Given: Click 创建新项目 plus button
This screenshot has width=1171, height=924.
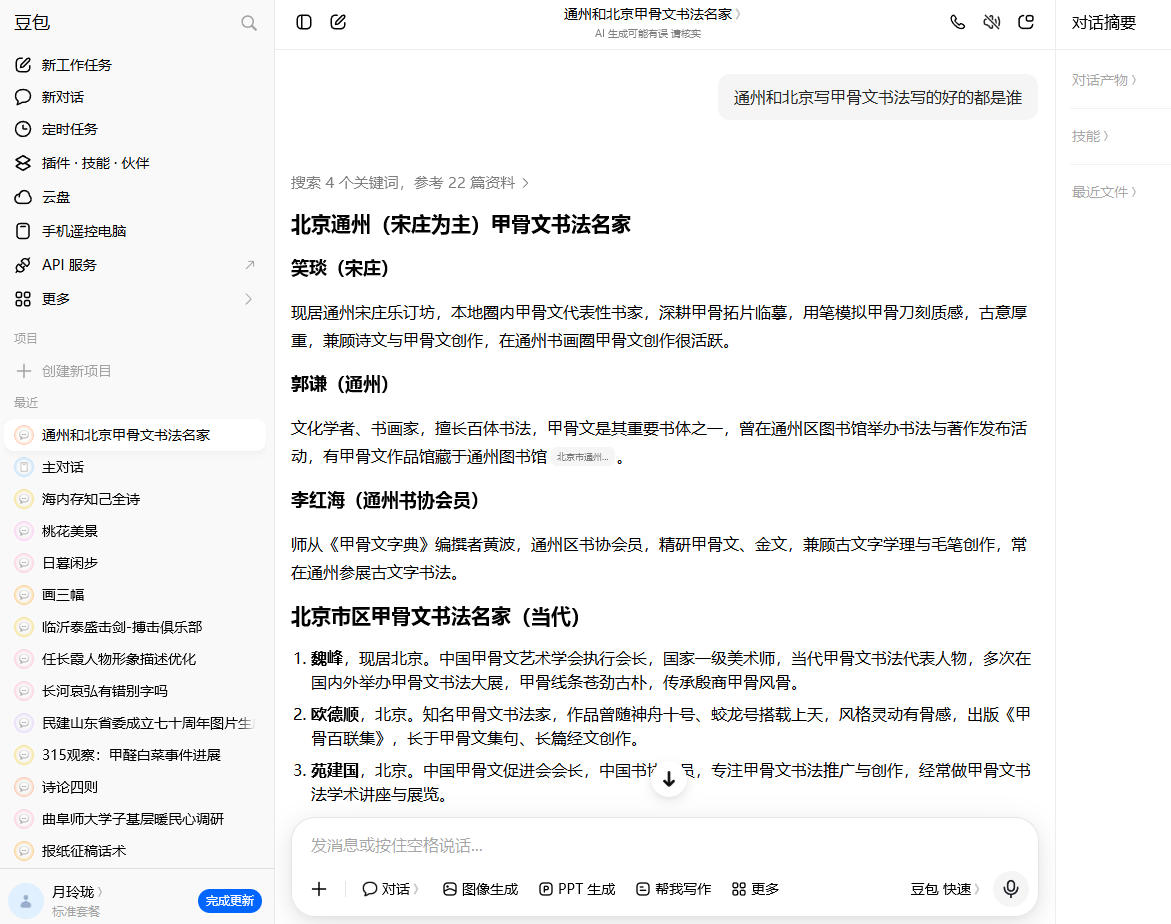Looking at the screenshot, I should tap(24, 370).
